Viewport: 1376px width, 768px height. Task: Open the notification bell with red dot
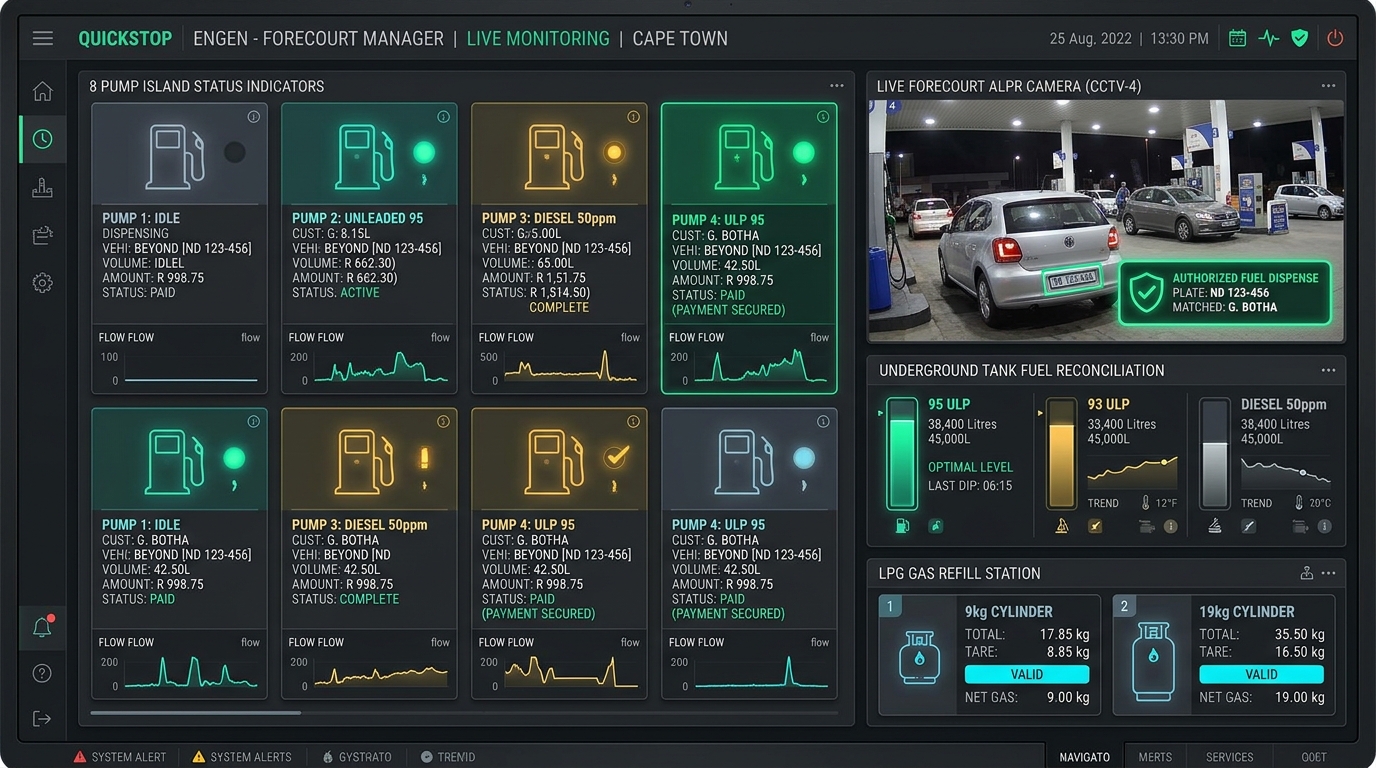pos(42,627)
